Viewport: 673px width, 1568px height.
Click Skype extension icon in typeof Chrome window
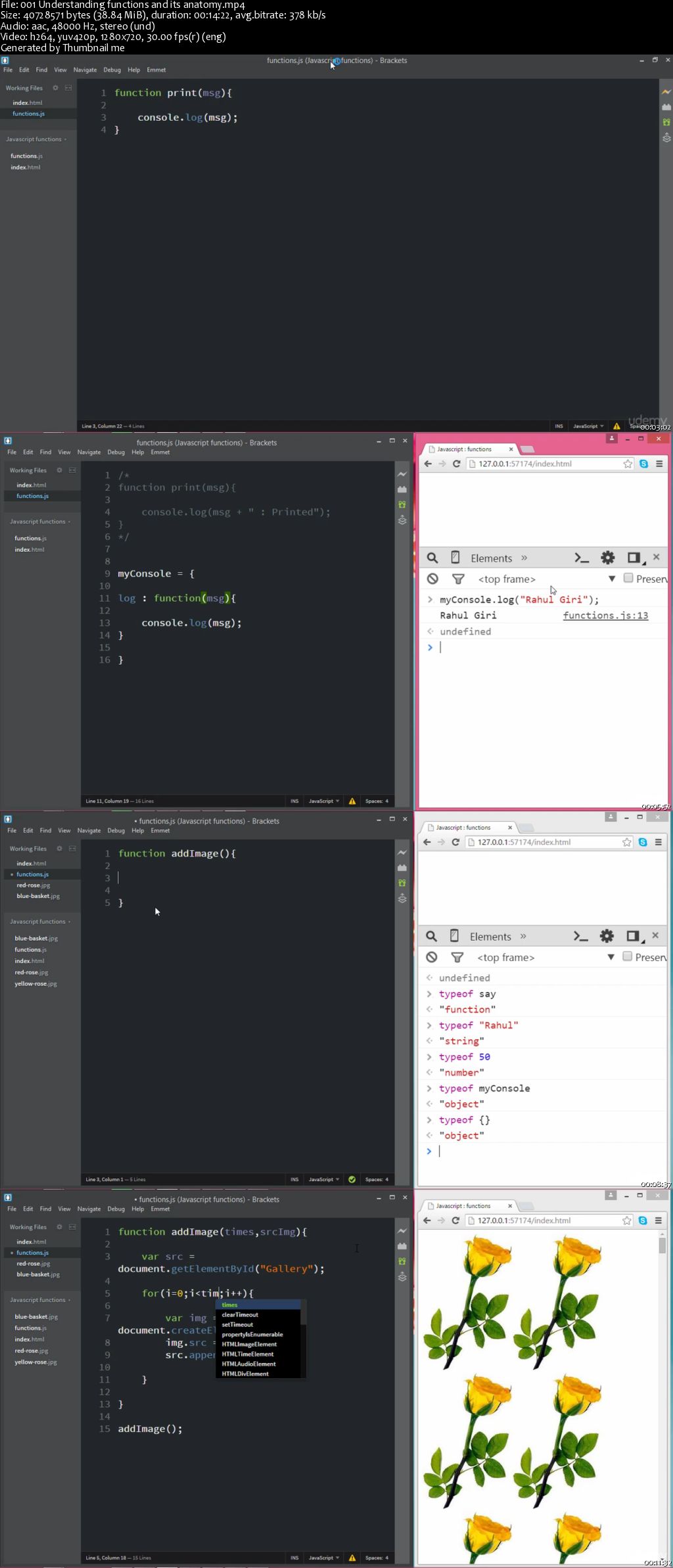click(643, 842)
